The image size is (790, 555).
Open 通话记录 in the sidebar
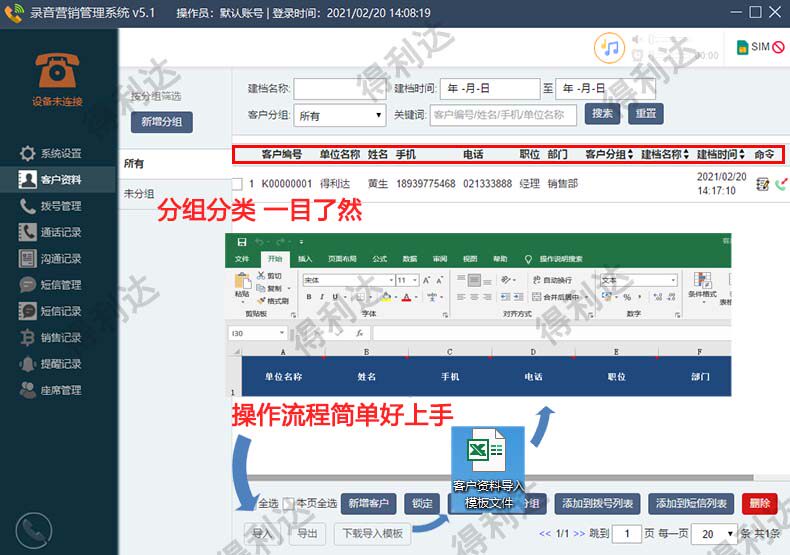(50, 232)
